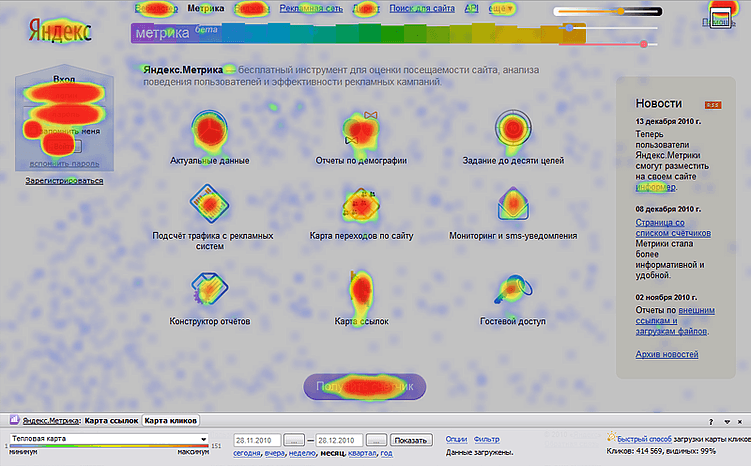Screen dimensions: 751x466
Task: Click the orange handle on brightness slider
Action: point(621,11)
